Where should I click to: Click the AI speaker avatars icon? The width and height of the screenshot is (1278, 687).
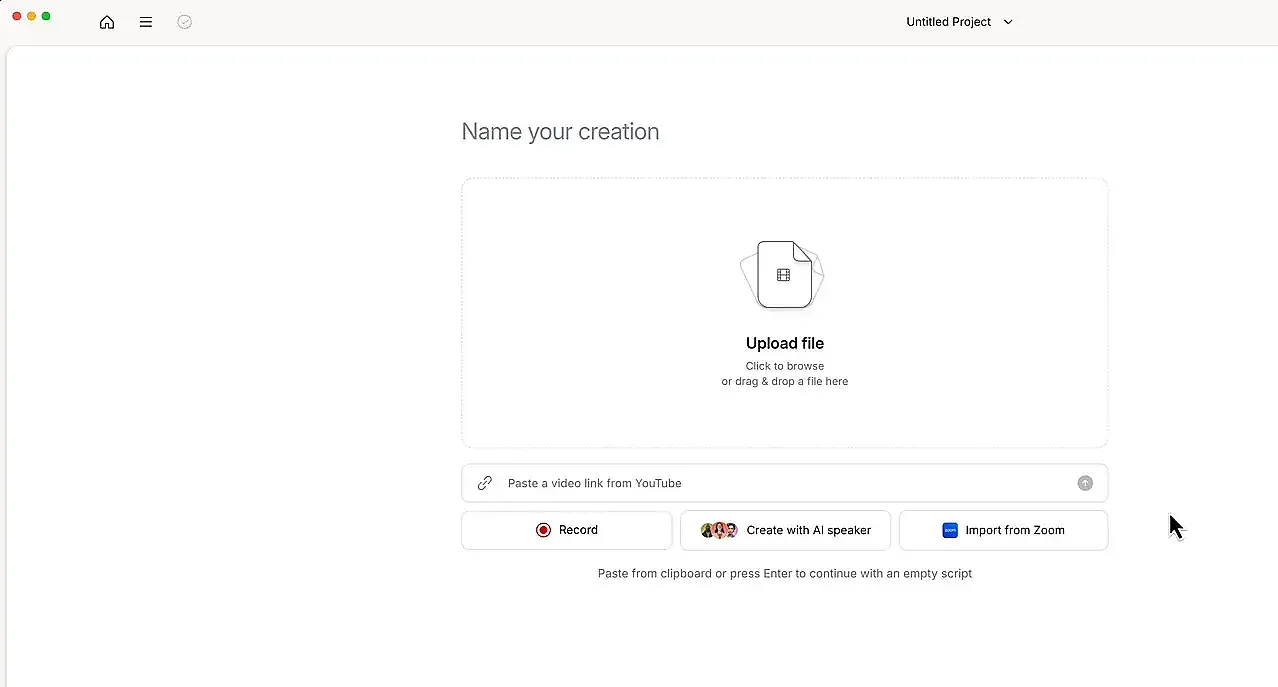pyautogui.click(x=719, y=530)
